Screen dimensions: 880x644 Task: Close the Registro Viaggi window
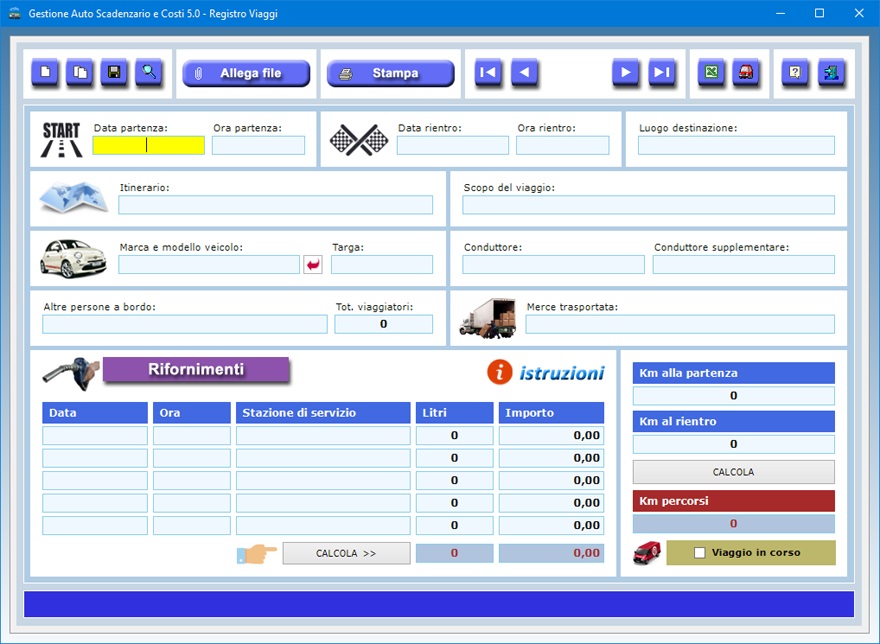859,13
